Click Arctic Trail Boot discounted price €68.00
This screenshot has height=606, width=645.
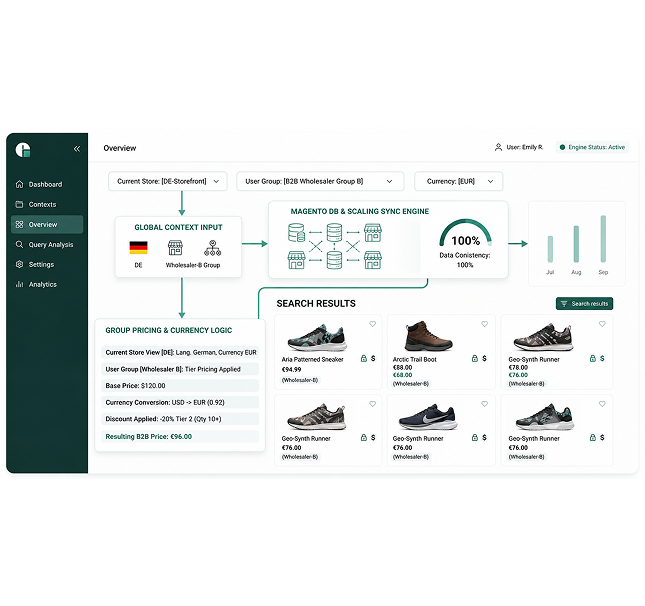(402, 375)
